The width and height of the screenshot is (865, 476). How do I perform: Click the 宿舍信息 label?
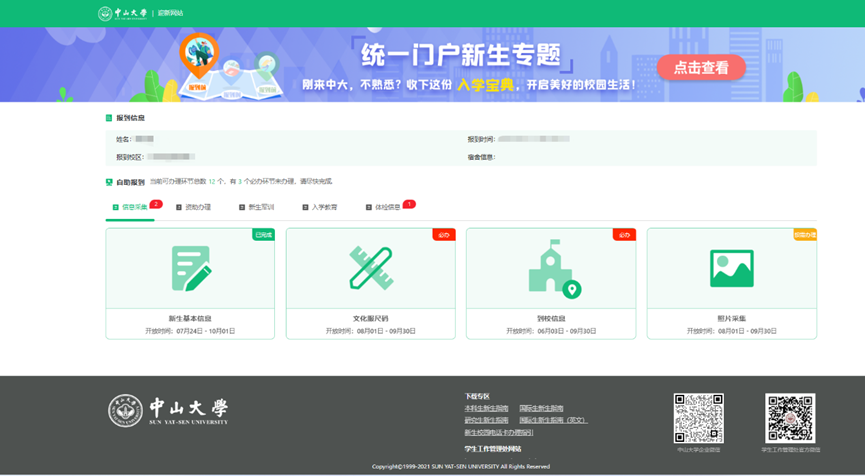point(481,157)
